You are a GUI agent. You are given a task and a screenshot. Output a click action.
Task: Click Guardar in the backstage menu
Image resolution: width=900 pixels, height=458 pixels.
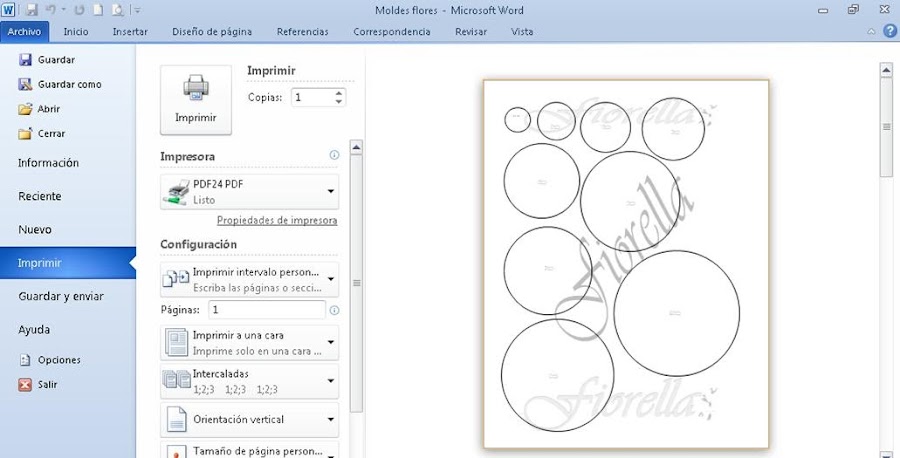[x=56, y=60]
